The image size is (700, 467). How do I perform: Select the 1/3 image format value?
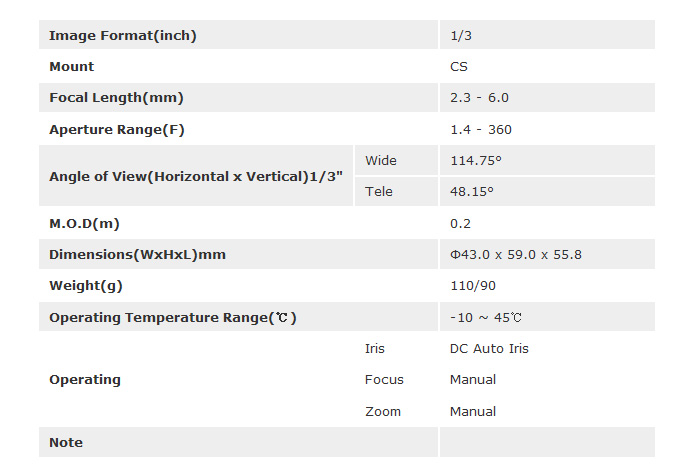[461, 36]
